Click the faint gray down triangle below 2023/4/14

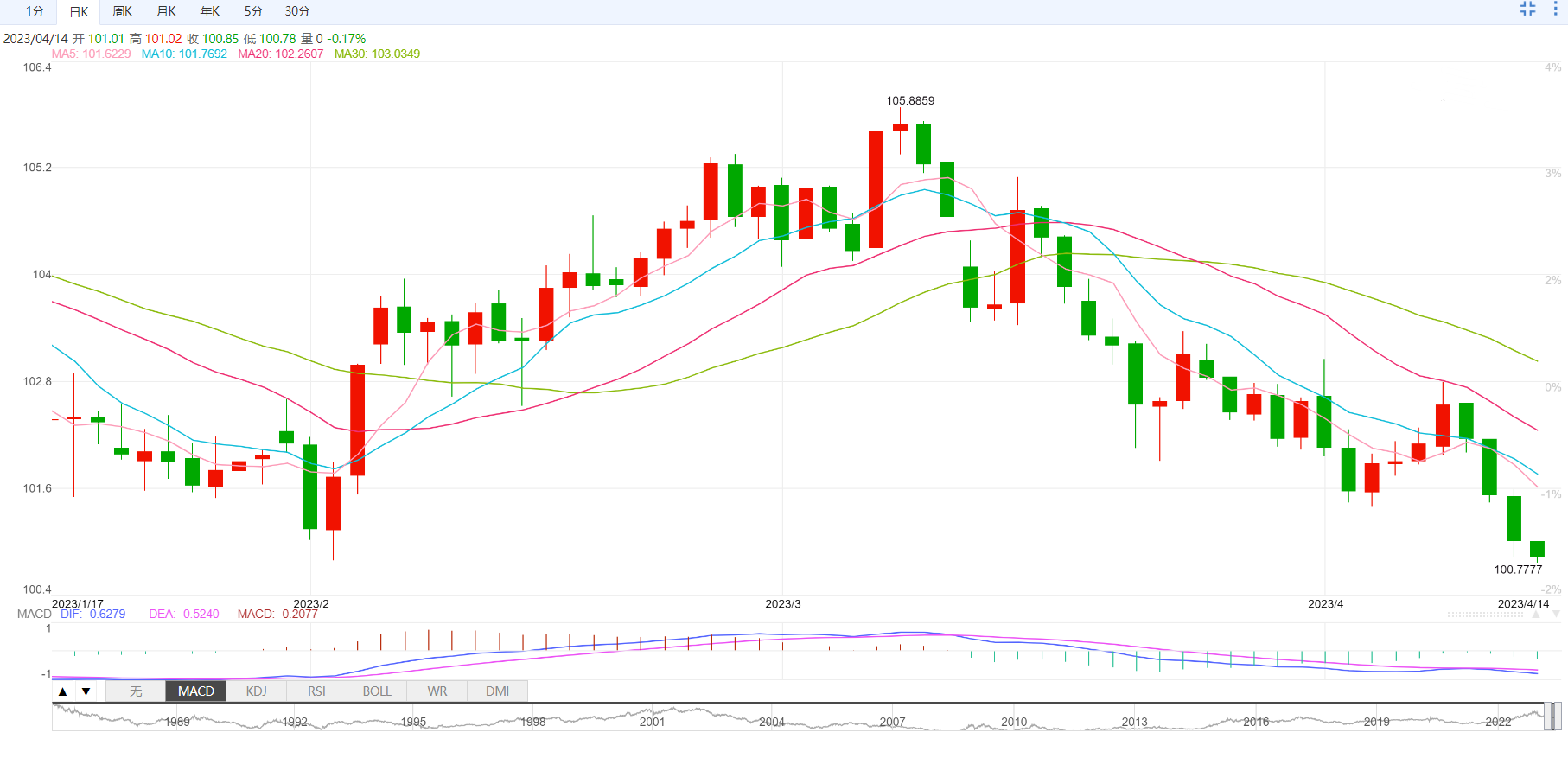click(x=1556, y=614)
